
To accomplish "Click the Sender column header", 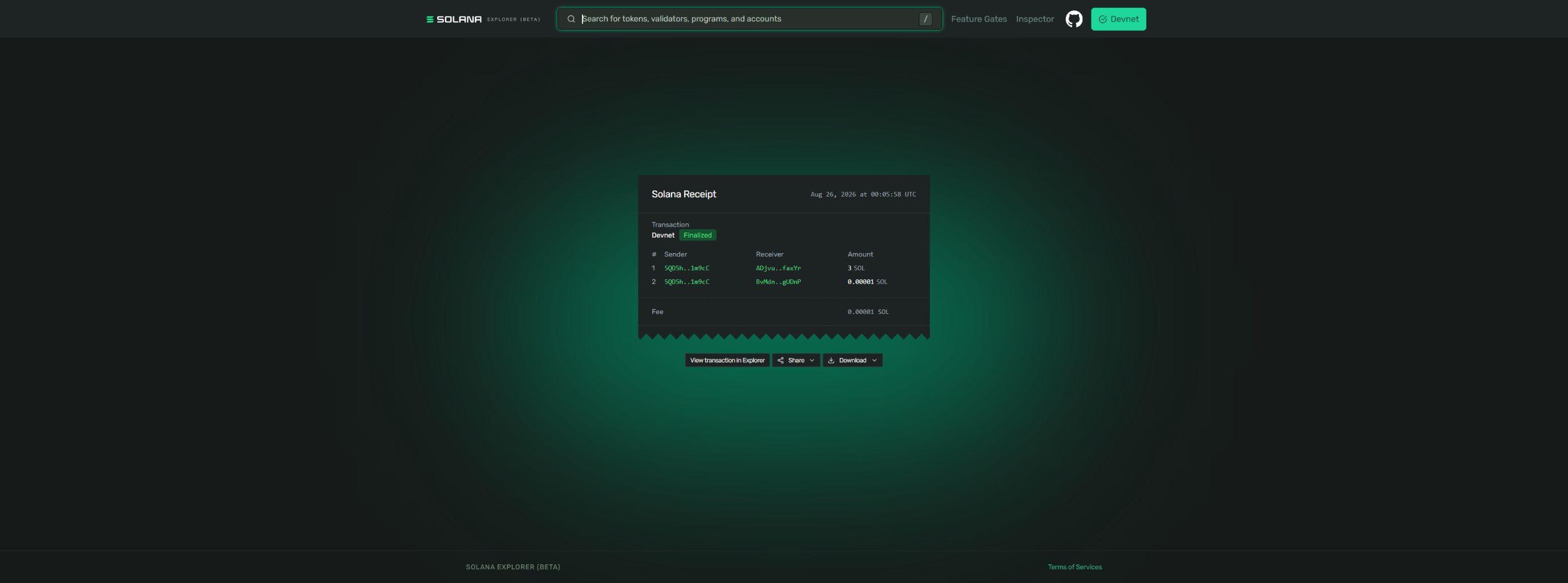I will coord(675,254).
